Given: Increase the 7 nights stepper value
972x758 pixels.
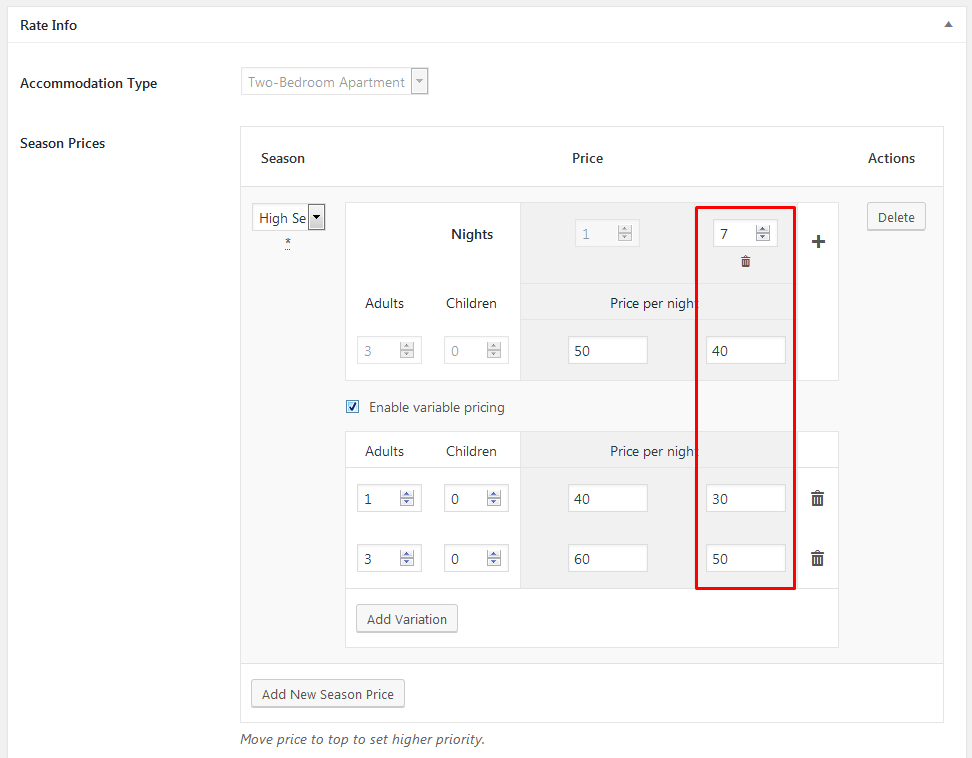Looking at the screenshot, I should (x=763, y=229).
